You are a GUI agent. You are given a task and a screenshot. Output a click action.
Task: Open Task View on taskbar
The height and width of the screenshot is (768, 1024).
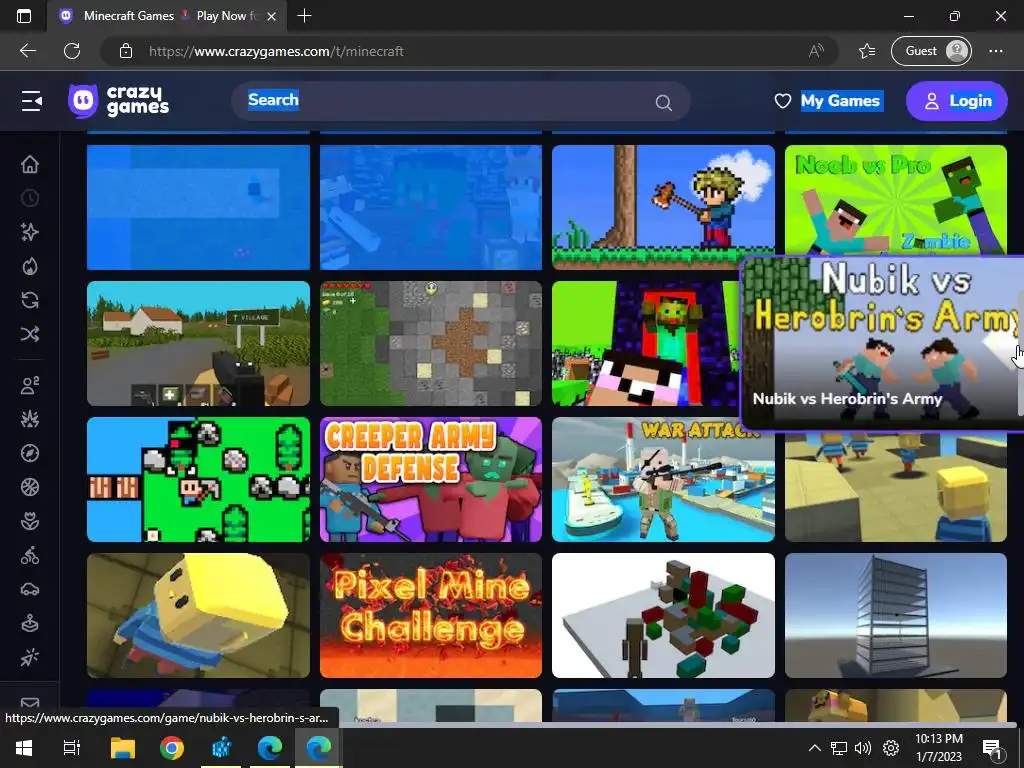(71, 748)
